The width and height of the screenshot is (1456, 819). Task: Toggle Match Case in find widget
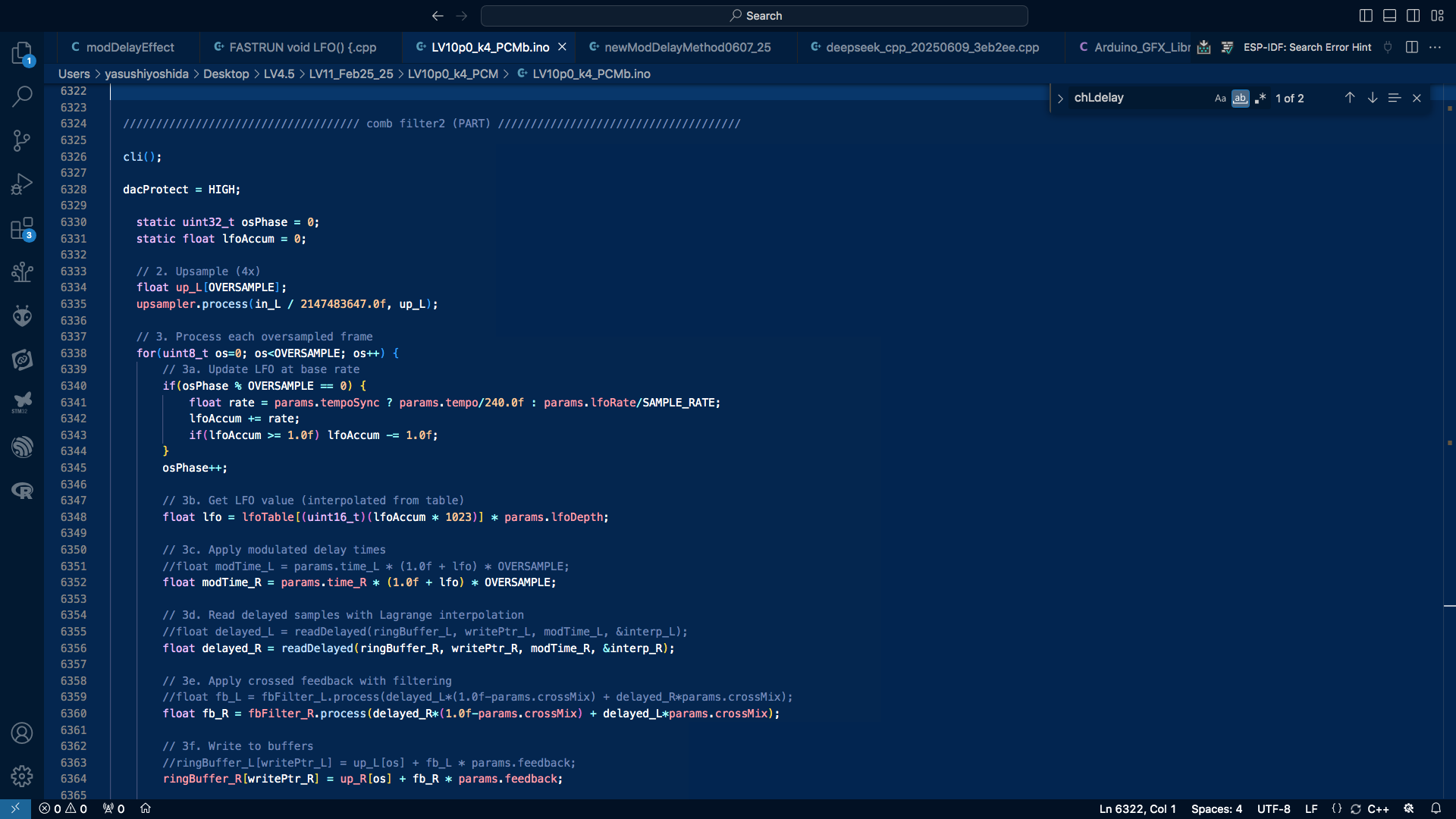pos(1219,98)
